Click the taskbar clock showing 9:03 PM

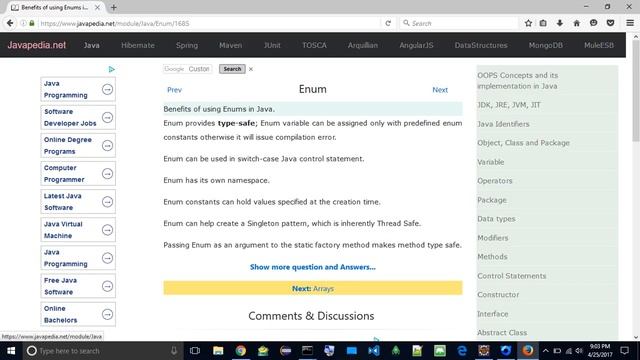click(x=600, y=351)
